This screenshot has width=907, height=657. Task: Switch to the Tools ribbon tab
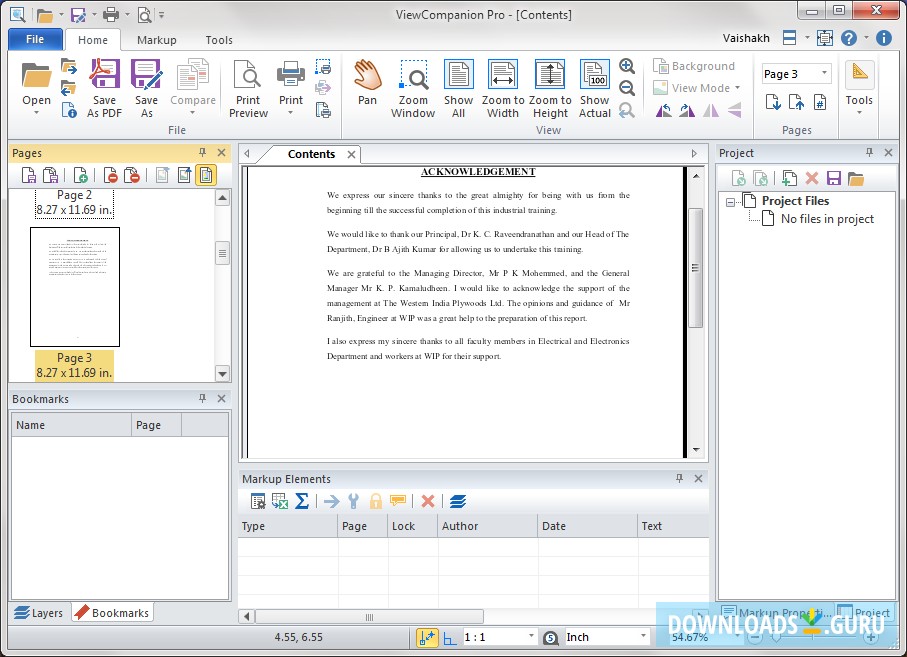[219, 40]
